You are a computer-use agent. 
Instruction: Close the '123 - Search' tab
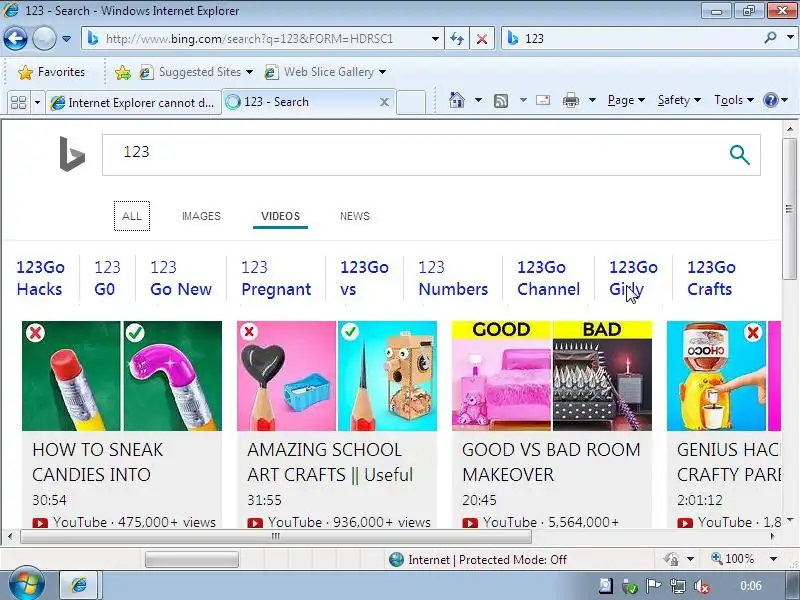(x=384, y=102)
